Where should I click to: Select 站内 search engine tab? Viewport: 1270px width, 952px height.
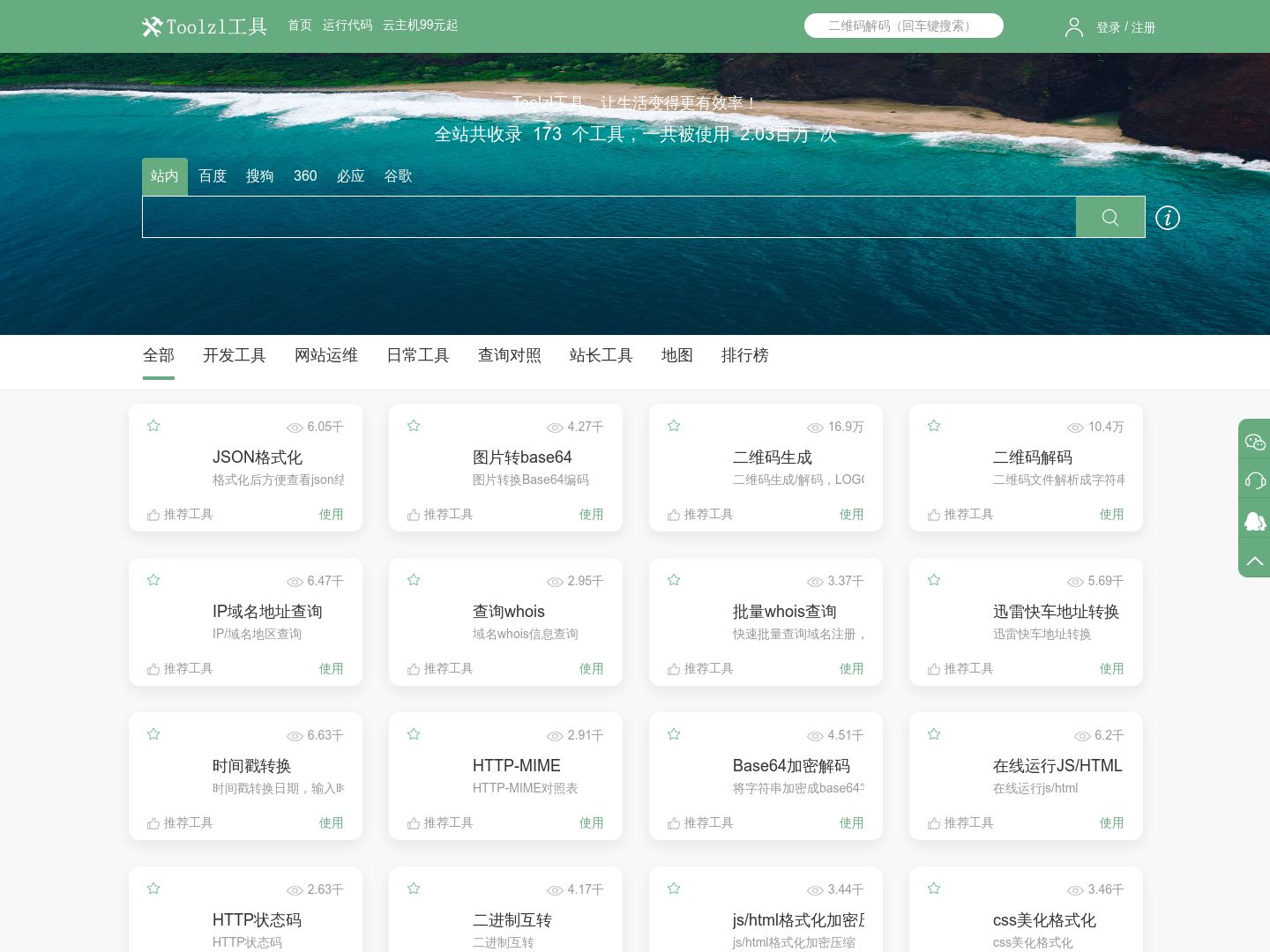165,176
